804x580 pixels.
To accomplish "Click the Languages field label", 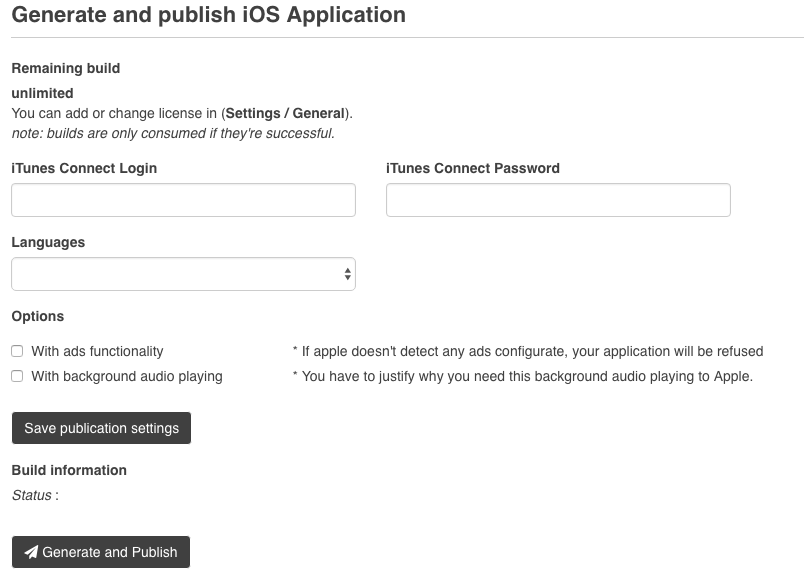I will pyautogui.click(x=48, y=242).
